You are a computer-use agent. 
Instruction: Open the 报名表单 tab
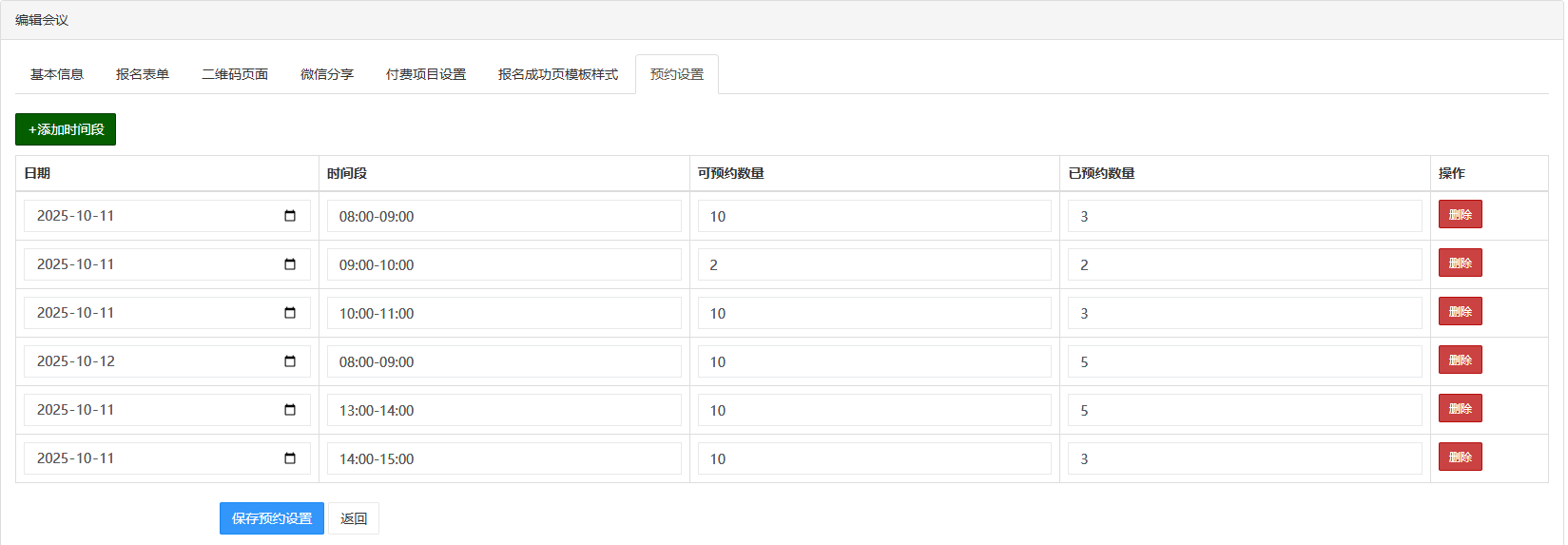coord(143,74)
